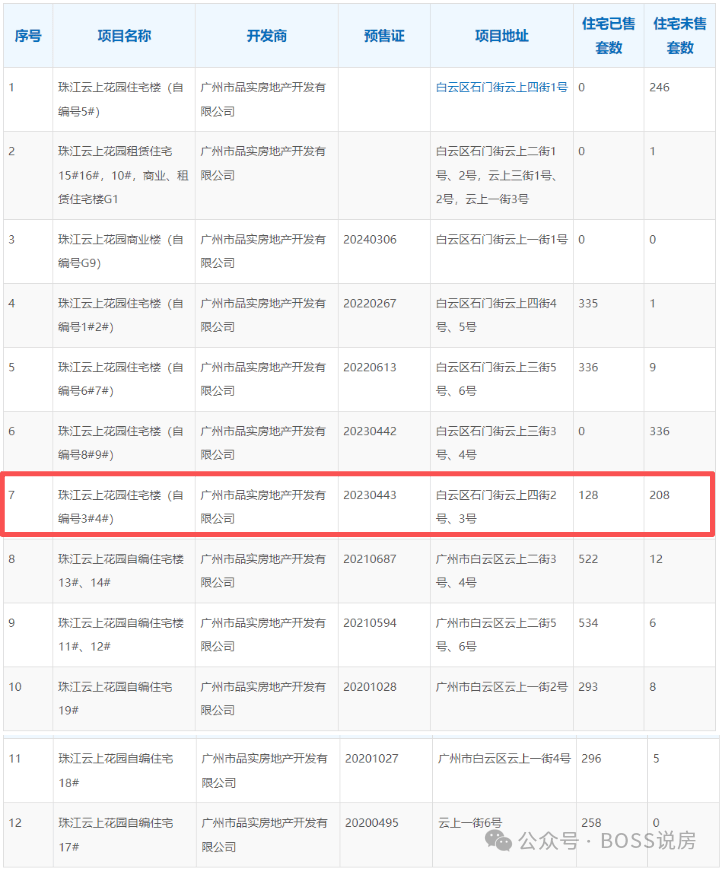Screen dimensions: 720x870
Task: Click presale permit number 20200495
Action: (x=372, y=823)
